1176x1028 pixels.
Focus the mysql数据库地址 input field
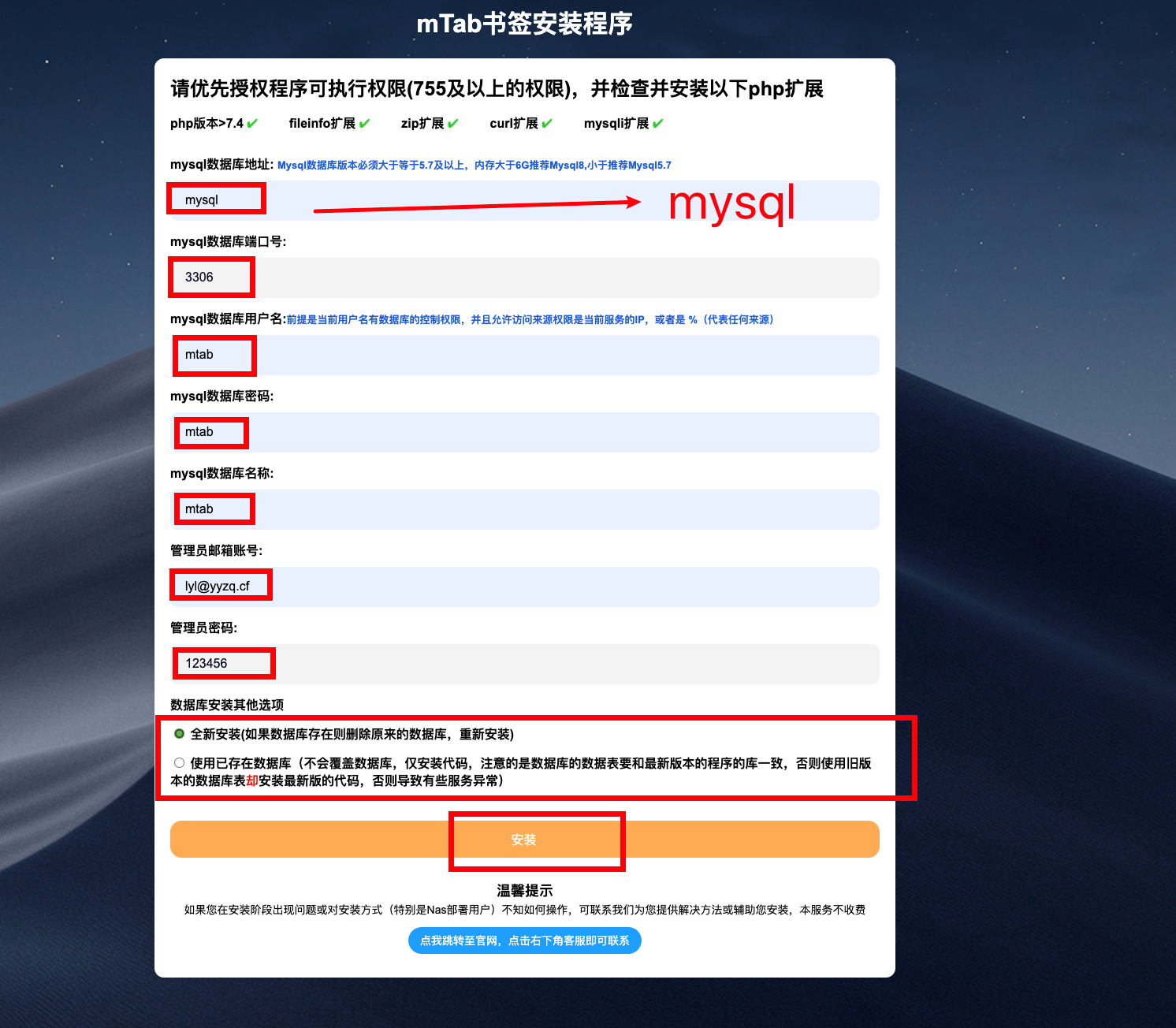pos(524,200)
